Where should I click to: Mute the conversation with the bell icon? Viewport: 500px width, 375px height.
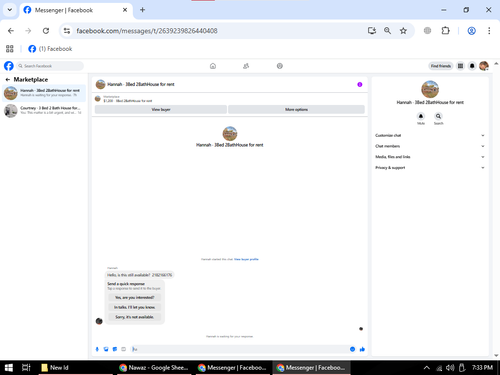tap(421, 116)
